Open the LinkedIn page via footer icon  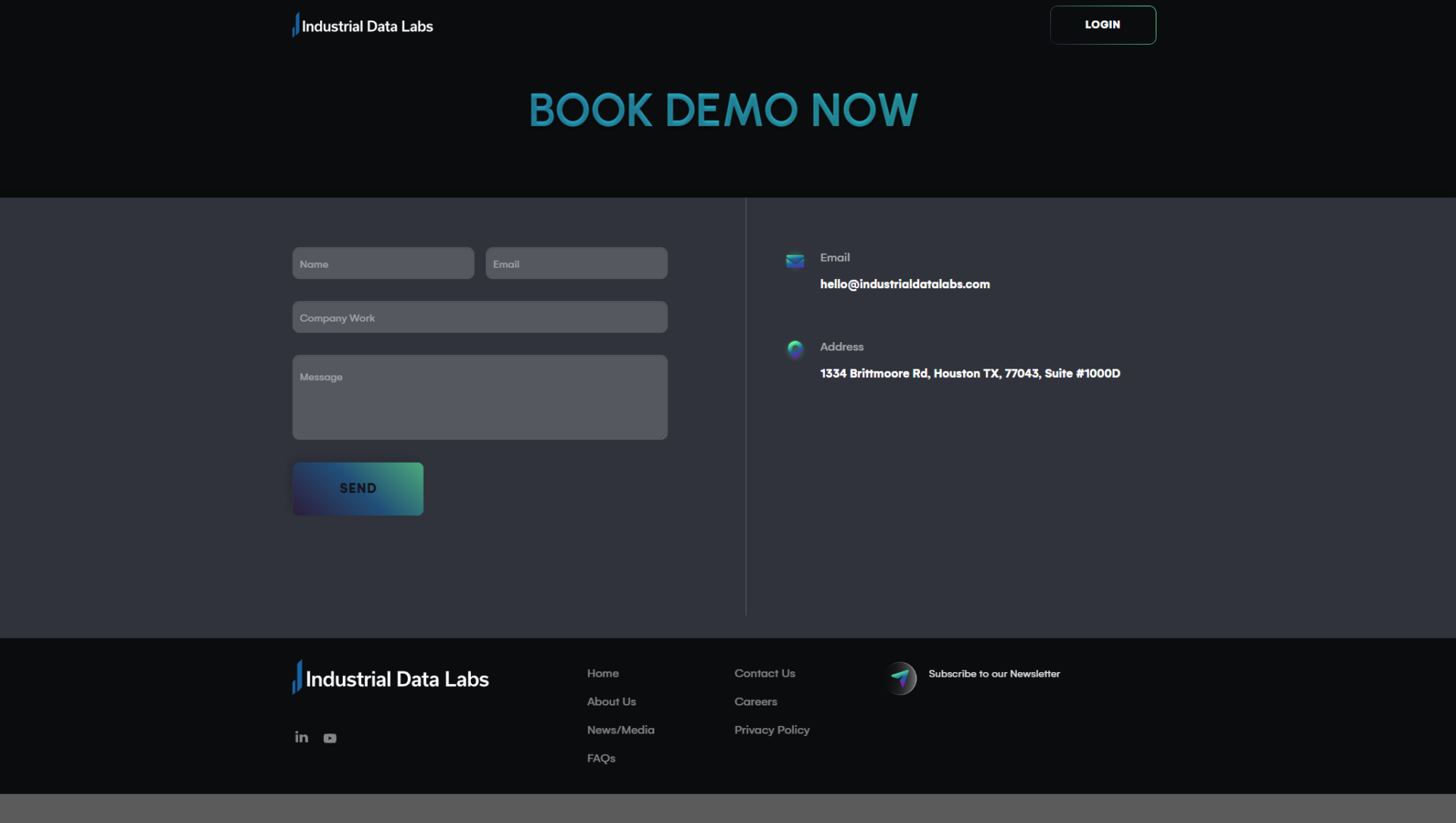[x=301, y=737]
